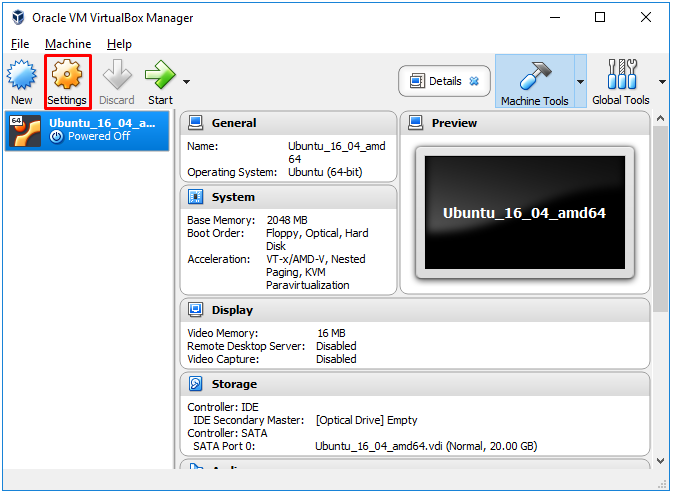Open the Display section header link
The width and height of the screenshot is (674, 496).
pyautogui.click(x=232, y=310)
